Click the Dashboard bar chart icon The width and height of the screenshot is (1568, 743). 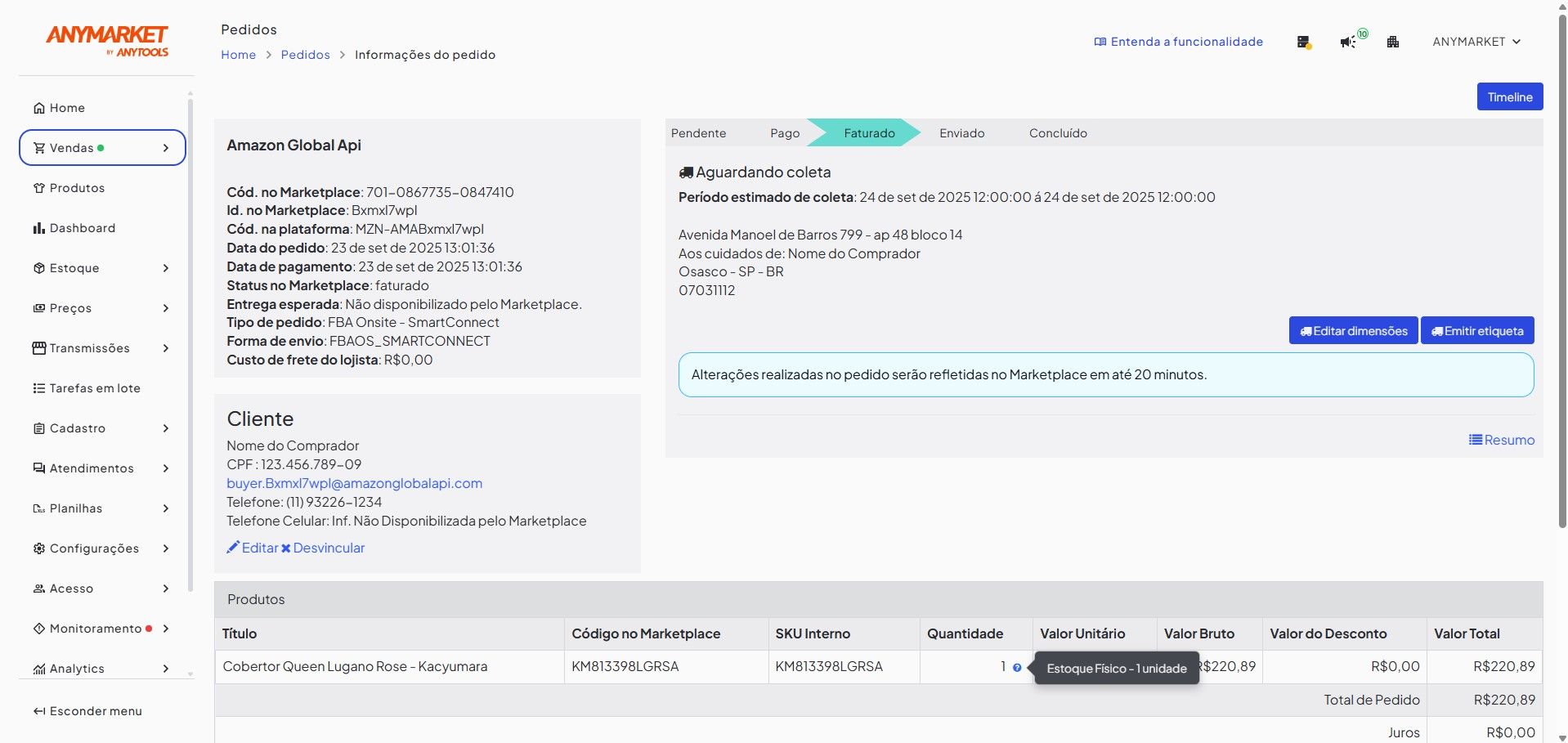pyautogui.click(x=39, y=228)
